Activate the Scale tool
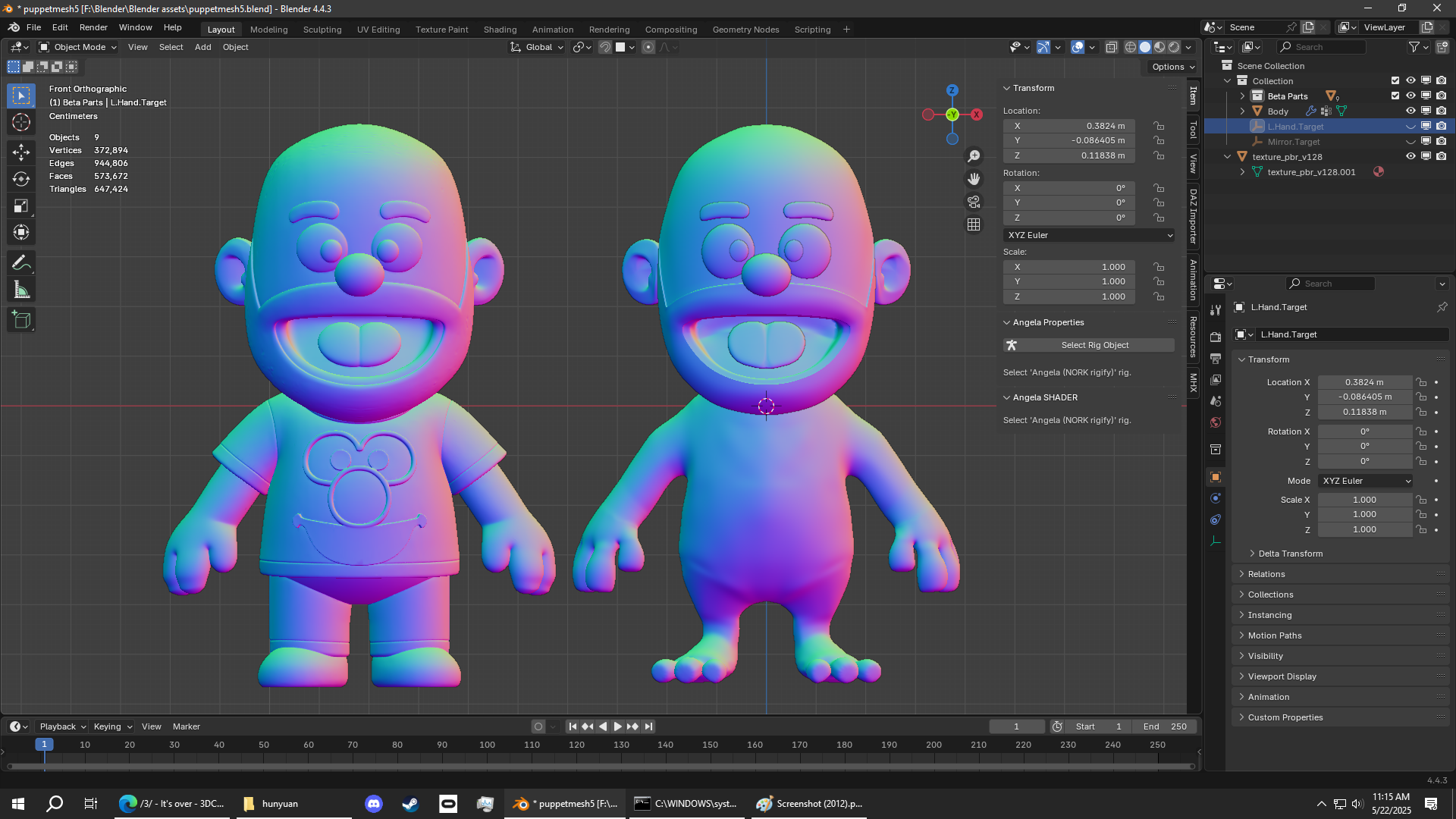The width and height of the screenshot is (1456, 819). coord(21,206)
